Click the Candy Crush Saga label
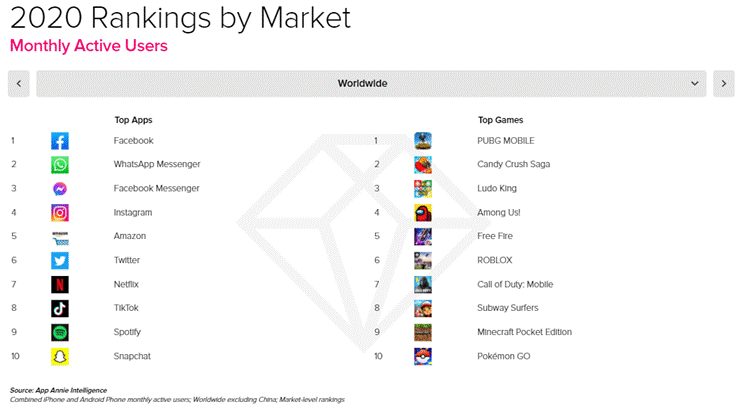Screen dimensions: 756x414 tap(513, 164)
